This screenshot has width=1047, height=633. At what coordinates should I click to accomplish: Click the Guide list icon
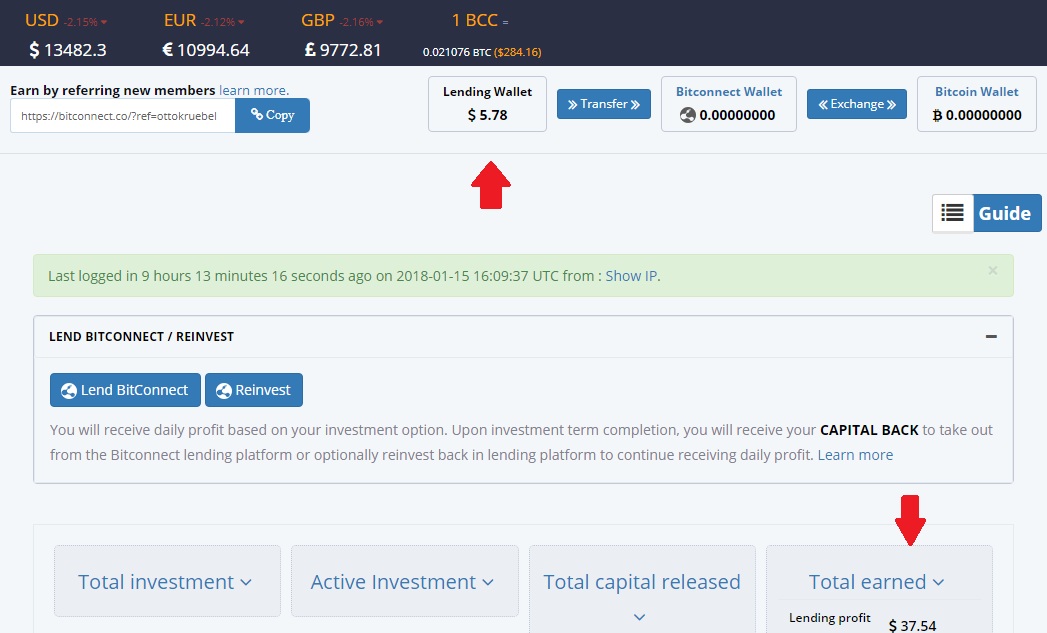tap(953, 213)
